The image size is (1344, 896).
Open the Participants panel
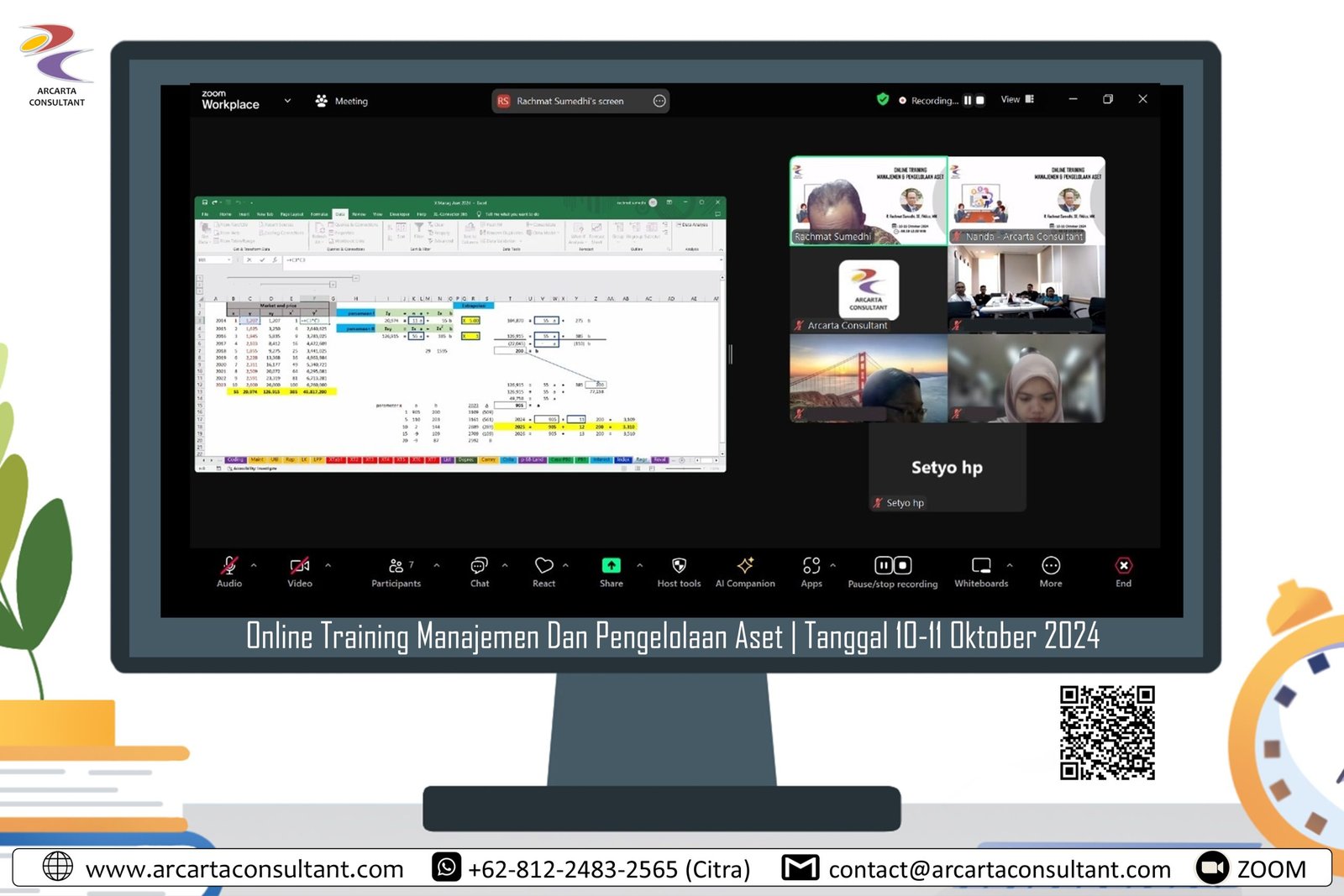point(396,566)
